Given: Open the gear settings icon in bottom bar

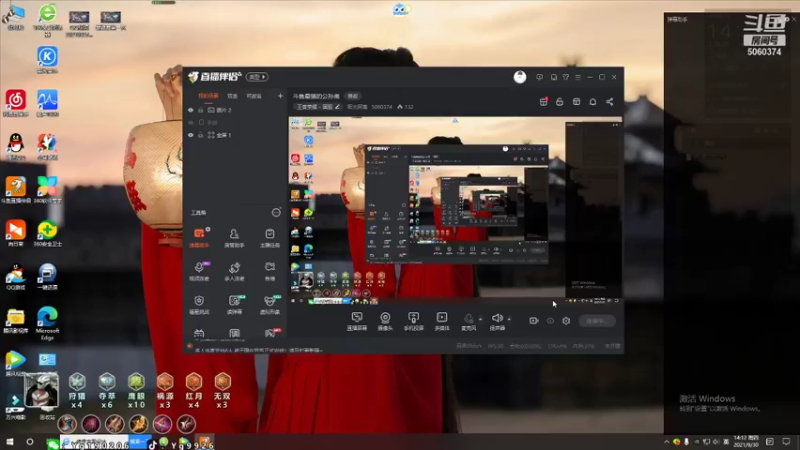Looking at the screenshot, I should point(566,321).
